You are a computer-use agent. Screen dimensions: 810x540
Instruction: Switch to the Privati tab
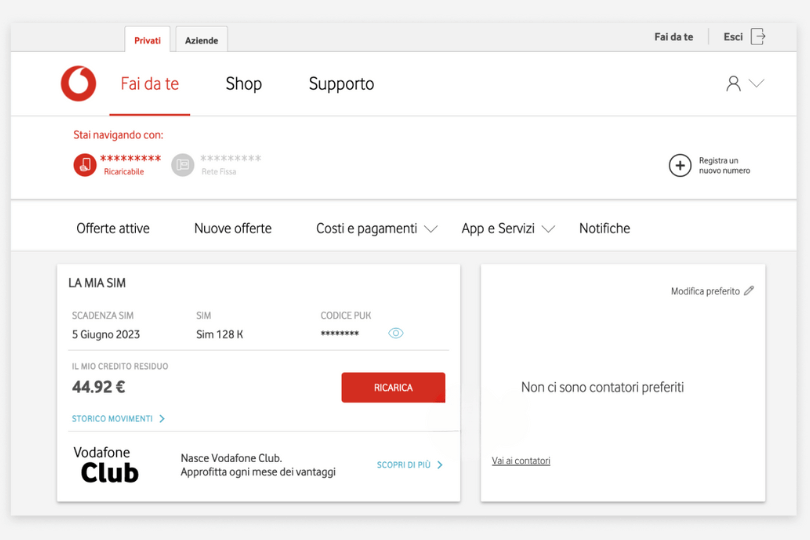(147, 40)
